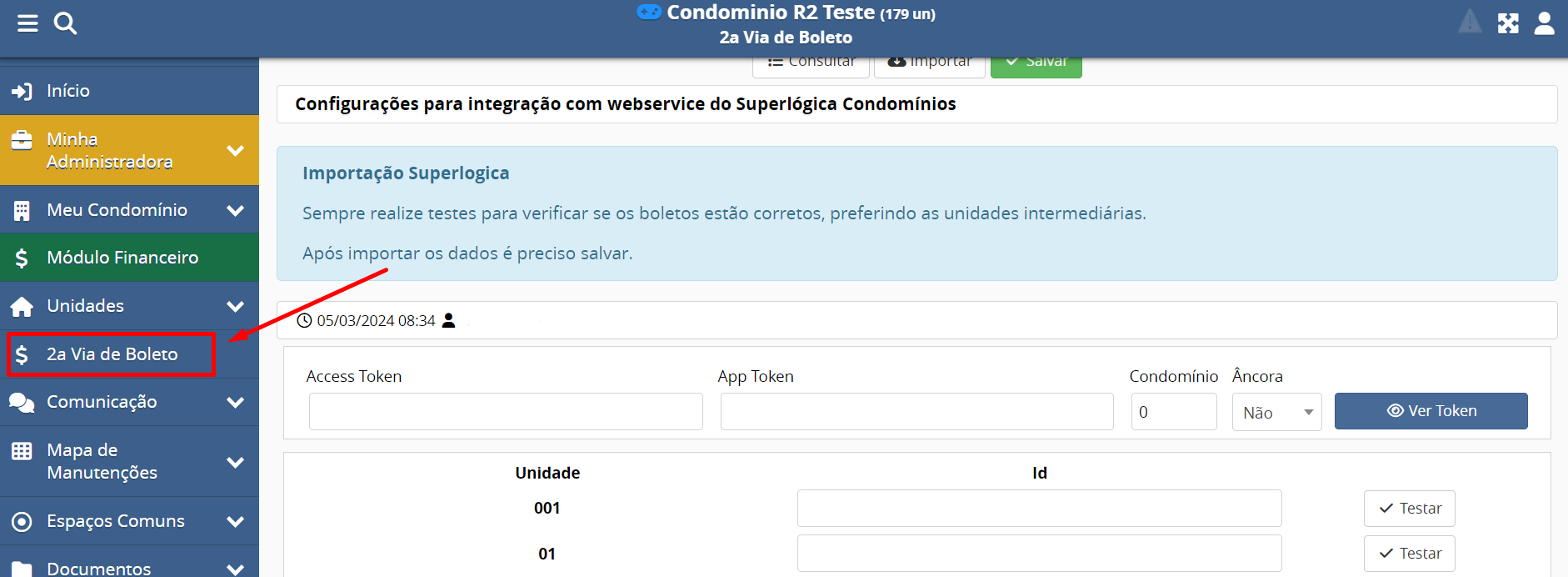Click the Início login arrow icon
The height and width of the screenshot is (577, 1568).
click(22, 91)
